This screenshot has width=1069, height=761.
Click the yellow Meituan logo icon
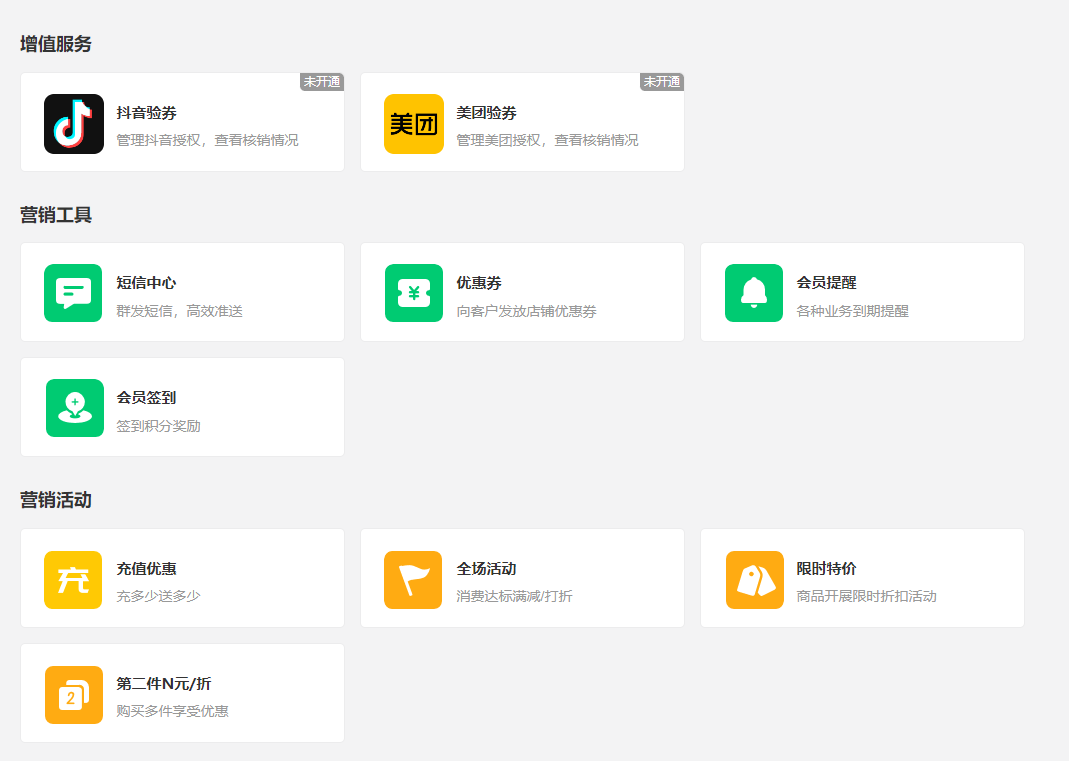413,124
